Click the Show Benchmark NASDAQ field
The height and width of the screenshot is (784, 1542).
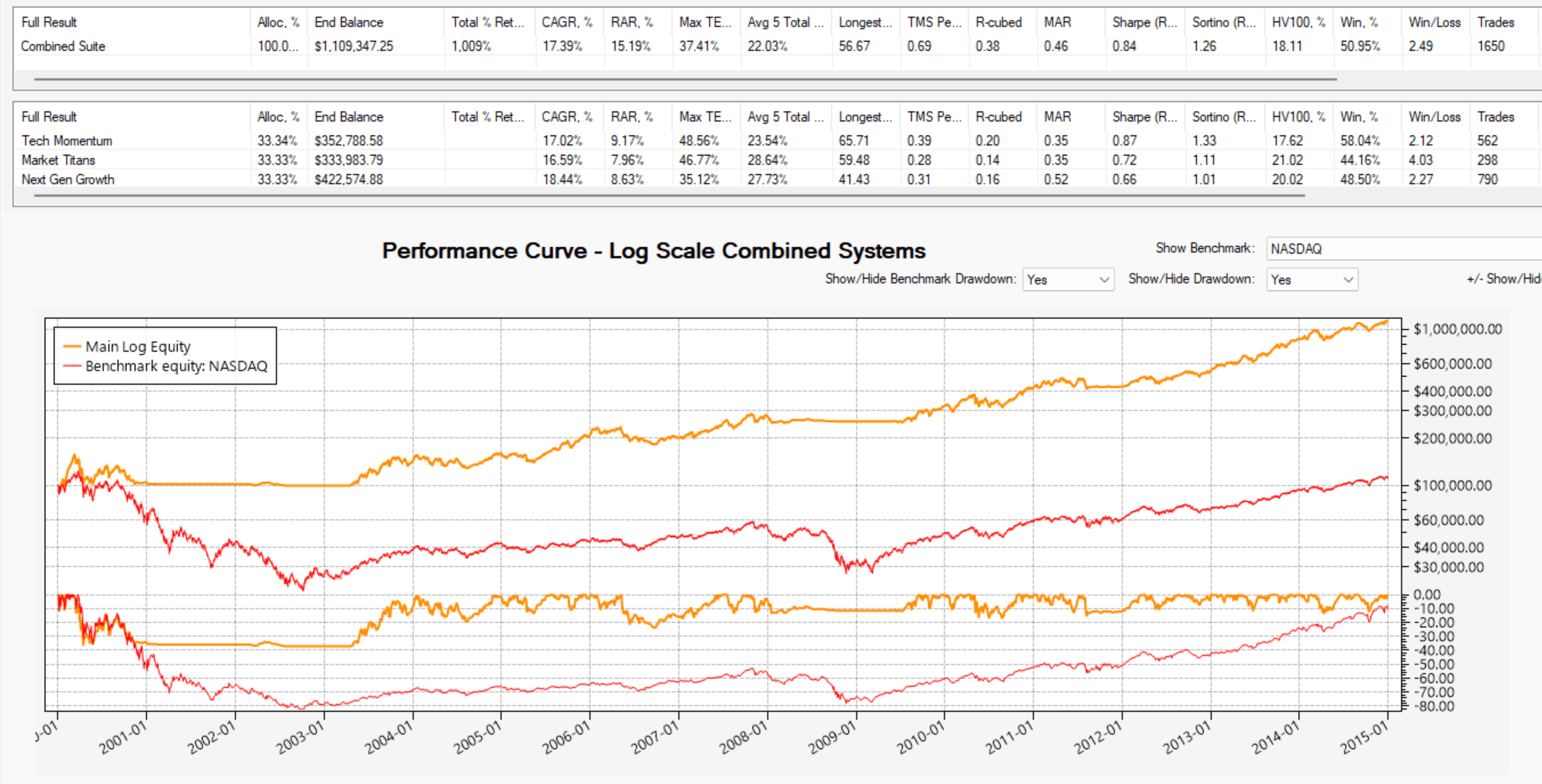tap(1402, 249)
